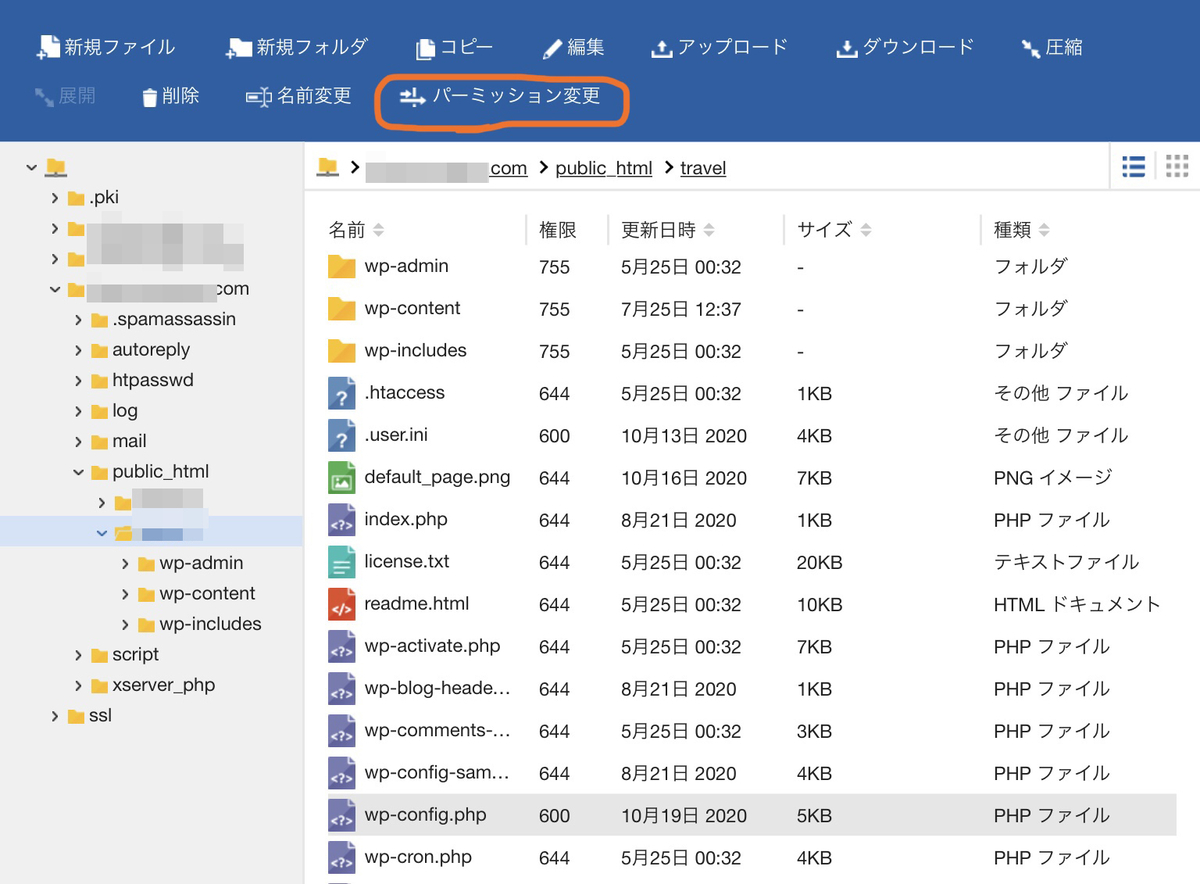This screenshot has width=1200, height=884.
Task: Download files using ダウンロード
Action: (904, 47)
